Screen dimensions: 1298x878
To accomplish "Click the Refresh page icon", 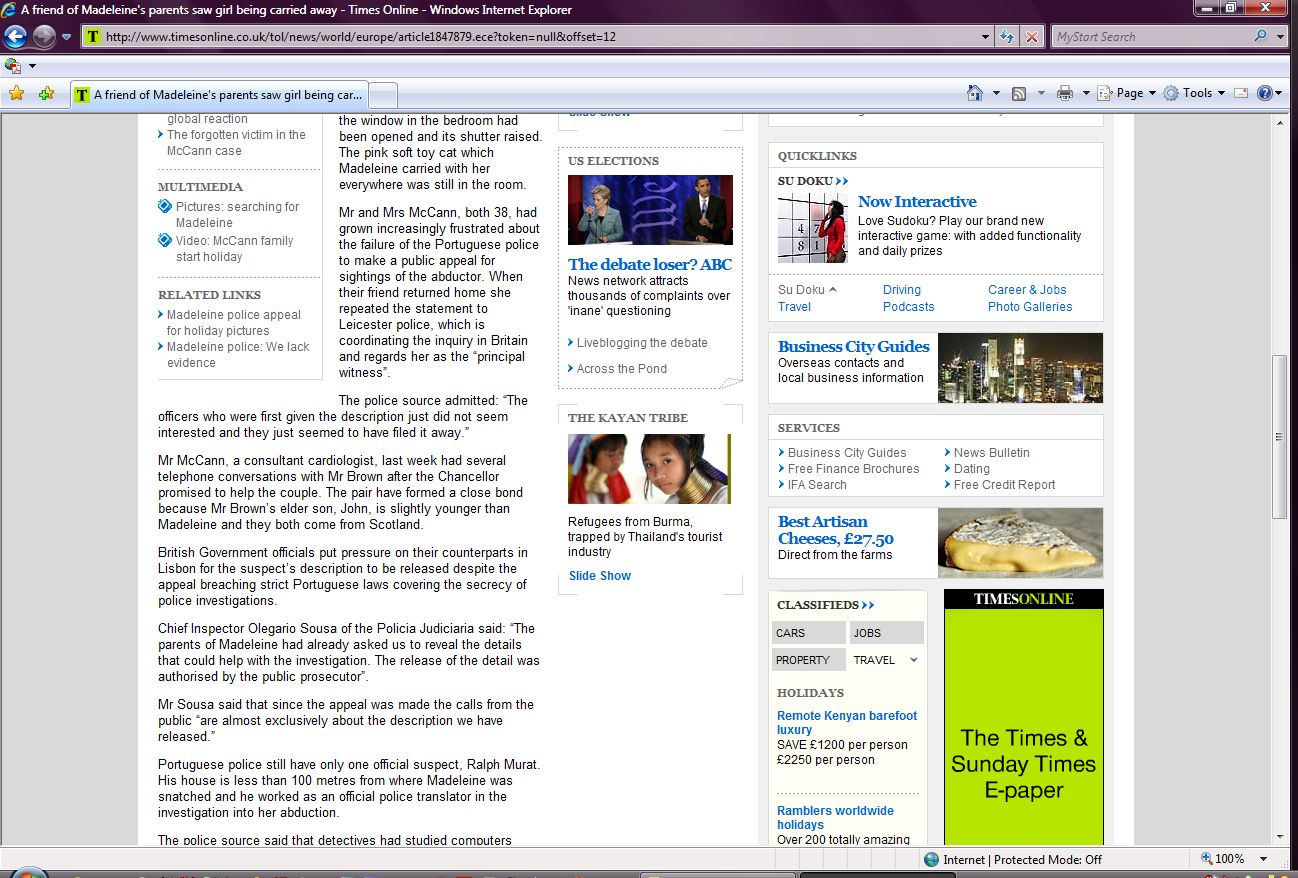I will coord(1008,37).
